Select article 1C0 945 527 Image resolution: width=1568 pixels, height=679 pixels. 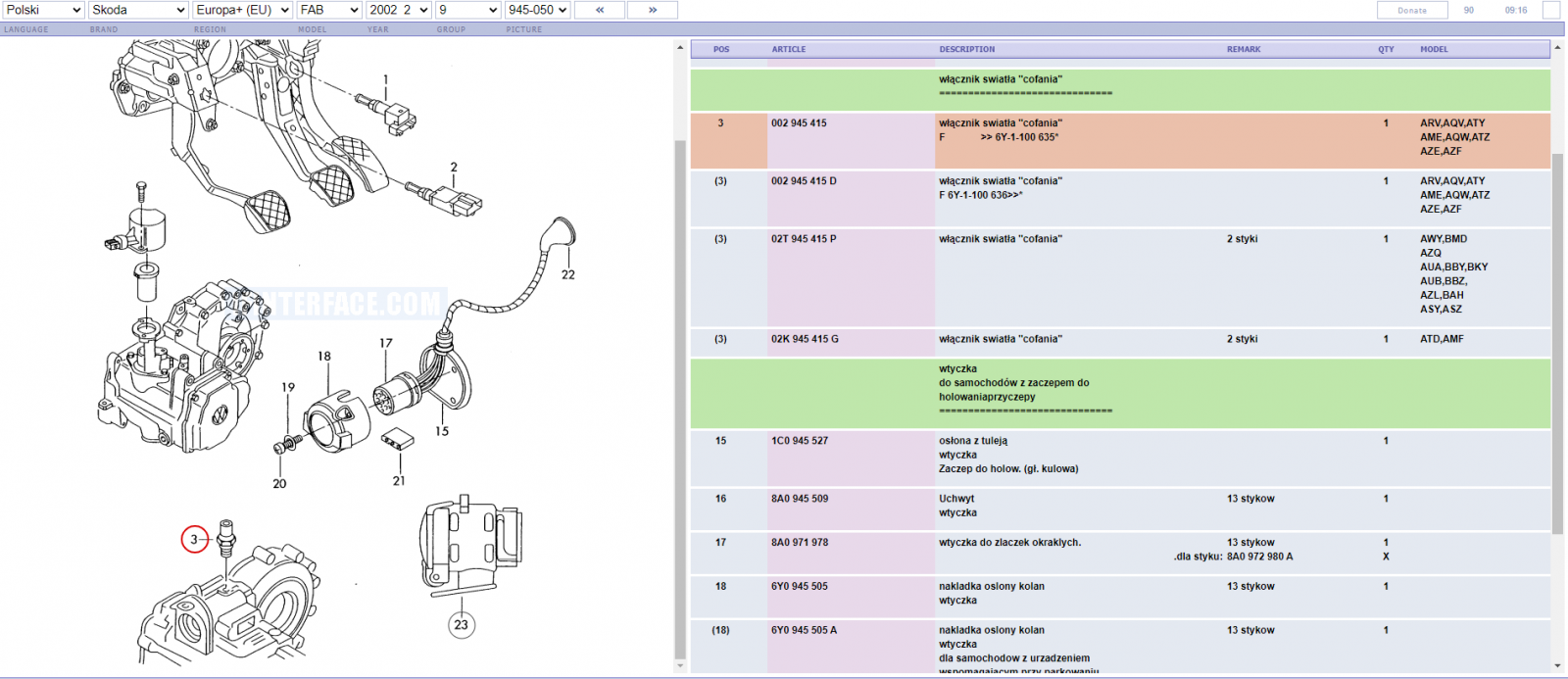pyautogui.click(x=800, y=441)
